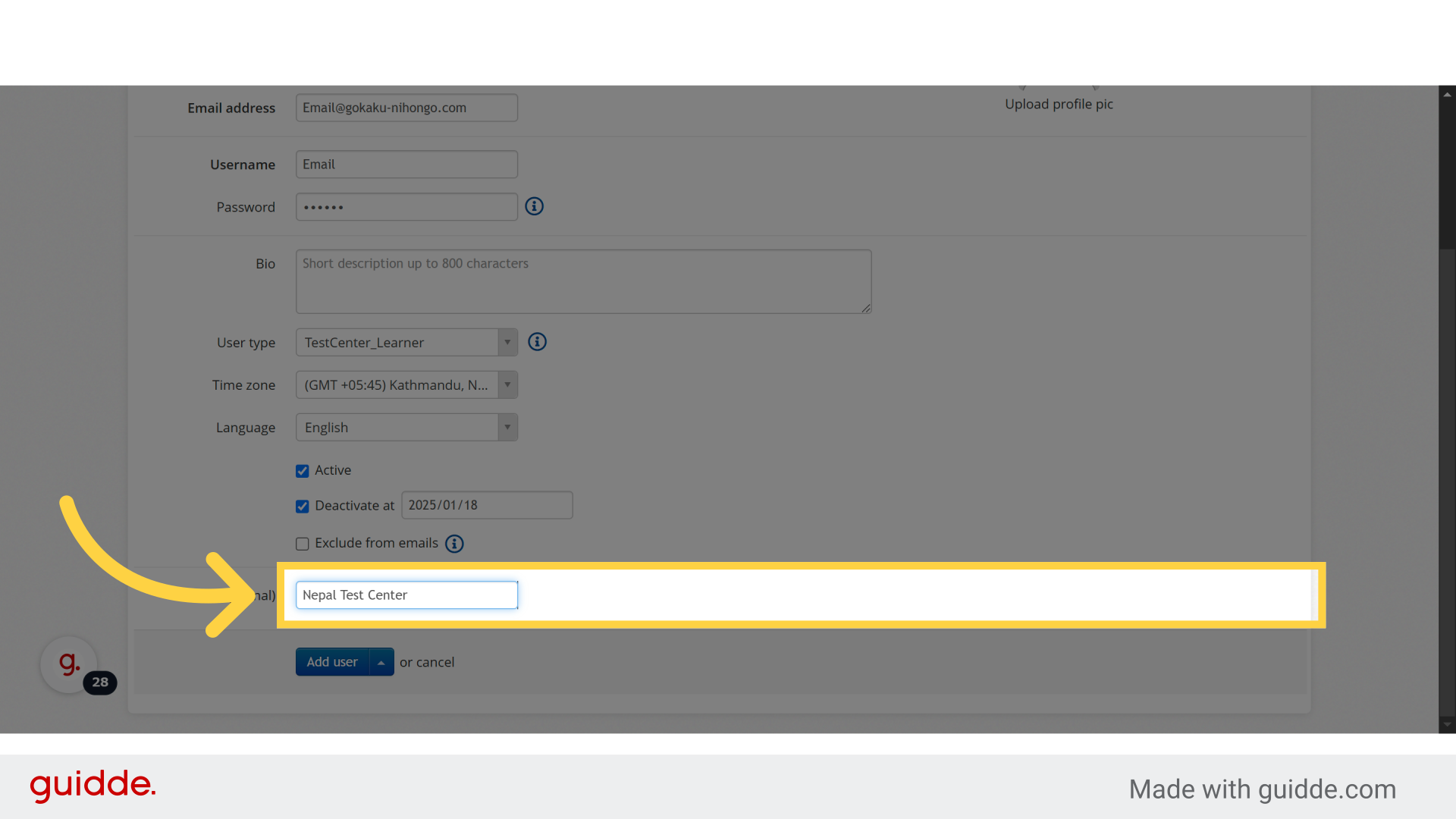The image size is (1456, 819).
Task: Click the scrollbar up arrow
Action: (x=1447, y=95)
